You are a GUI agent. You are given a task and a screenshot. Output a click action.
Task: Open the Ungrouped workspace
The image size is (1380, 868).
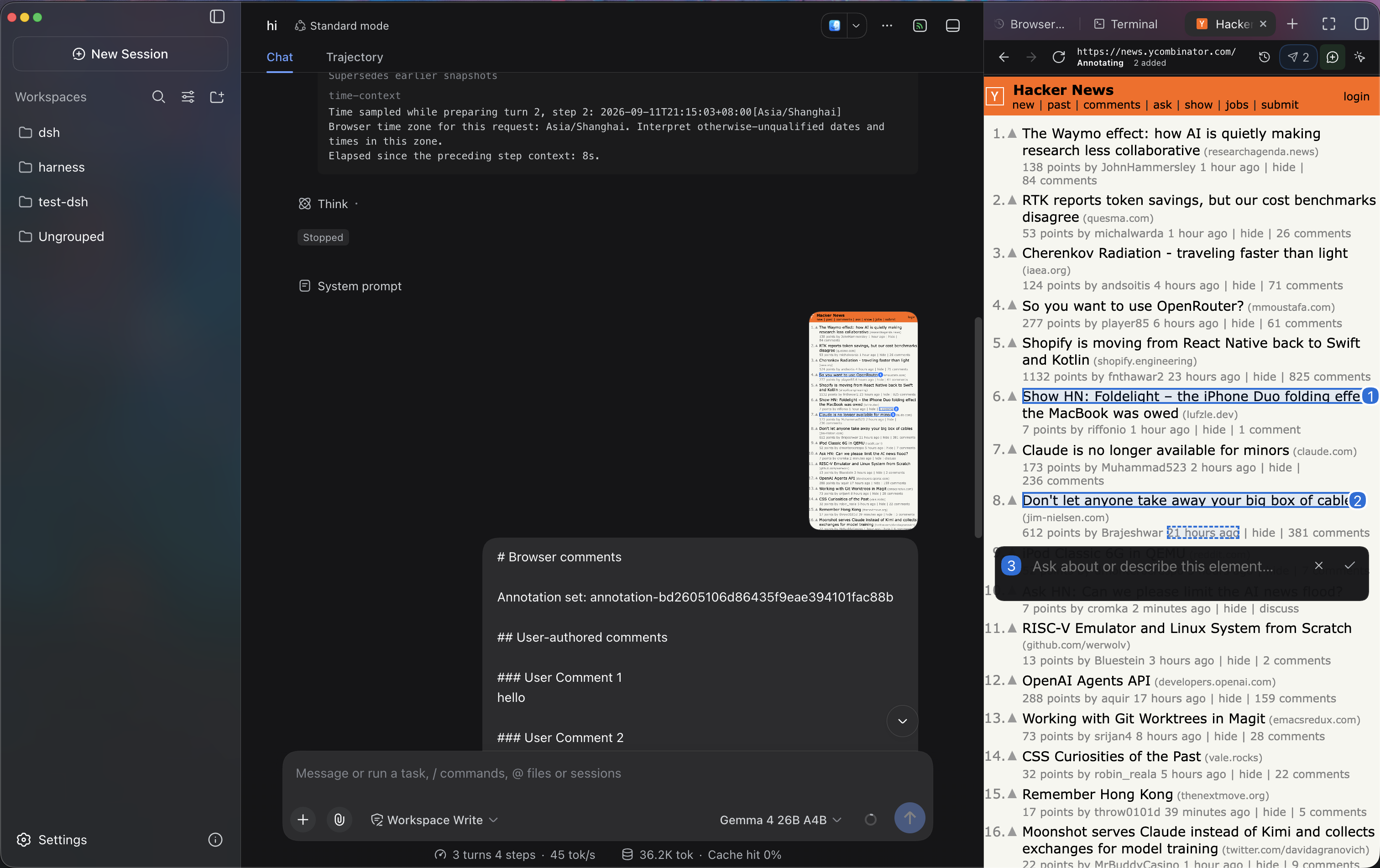(120, 236)
